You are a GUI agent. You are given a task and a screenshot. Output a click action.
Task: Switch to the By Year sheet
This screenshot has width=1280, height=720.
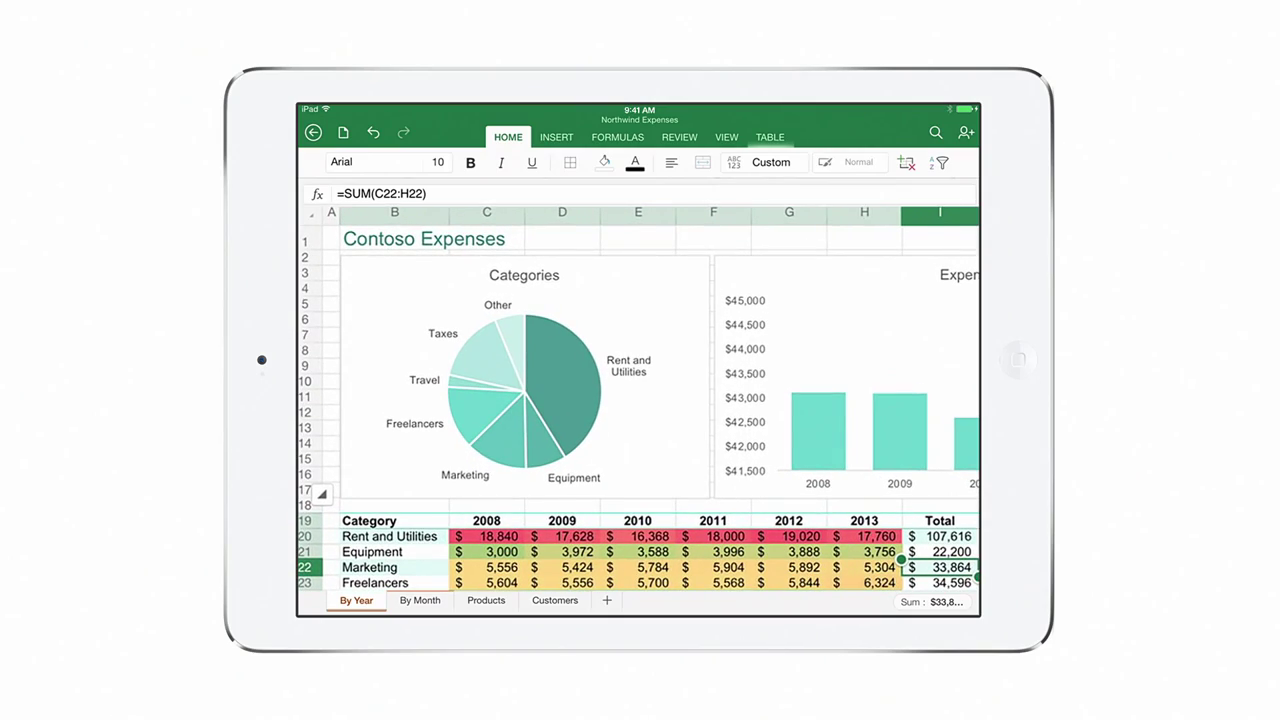click(x=356, y=601)
